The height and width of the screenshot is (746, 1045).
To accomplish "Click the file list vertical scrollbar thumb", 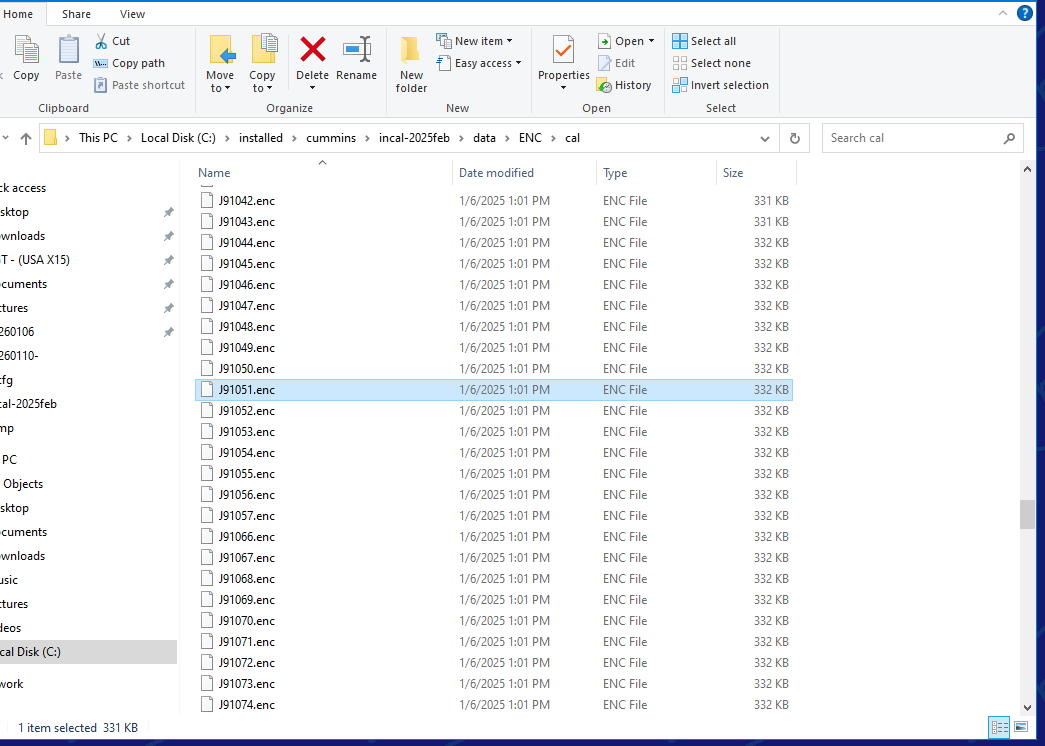I will (1027, 514).
